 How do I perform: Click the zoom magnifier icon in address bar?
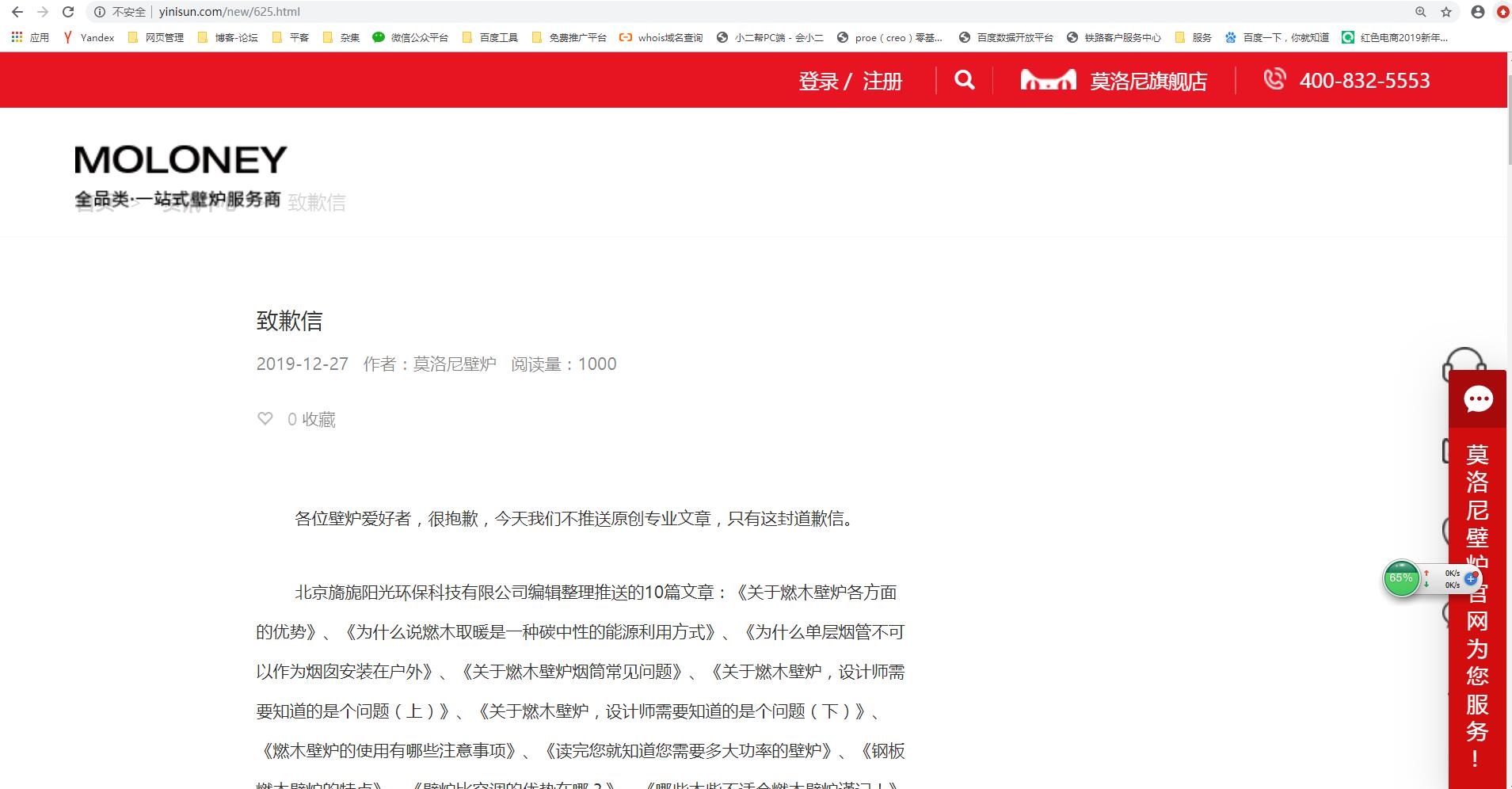point(1421,12)
